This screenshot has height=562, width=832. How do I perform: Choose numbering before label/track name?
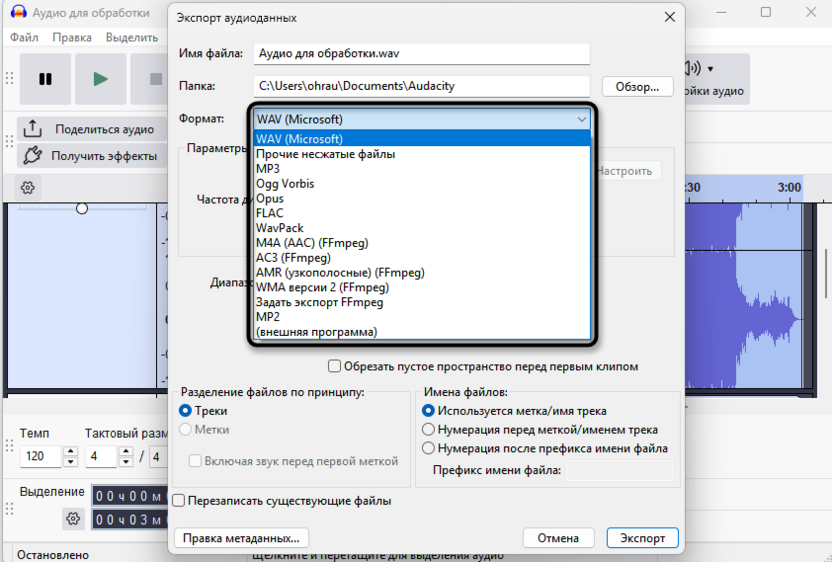coord(428,429)
